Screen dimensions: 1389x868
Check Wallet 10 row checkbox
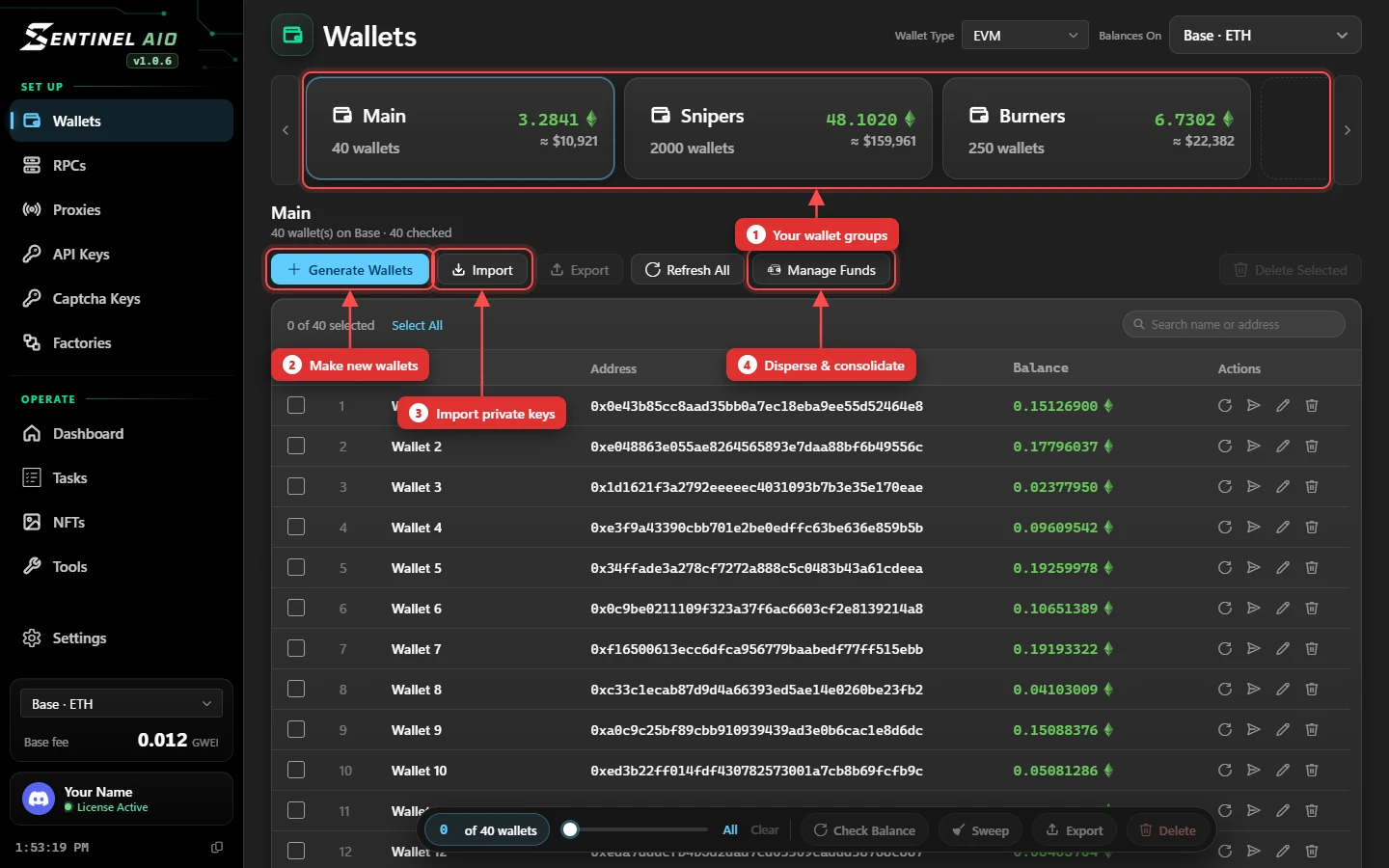click(296, 770)
